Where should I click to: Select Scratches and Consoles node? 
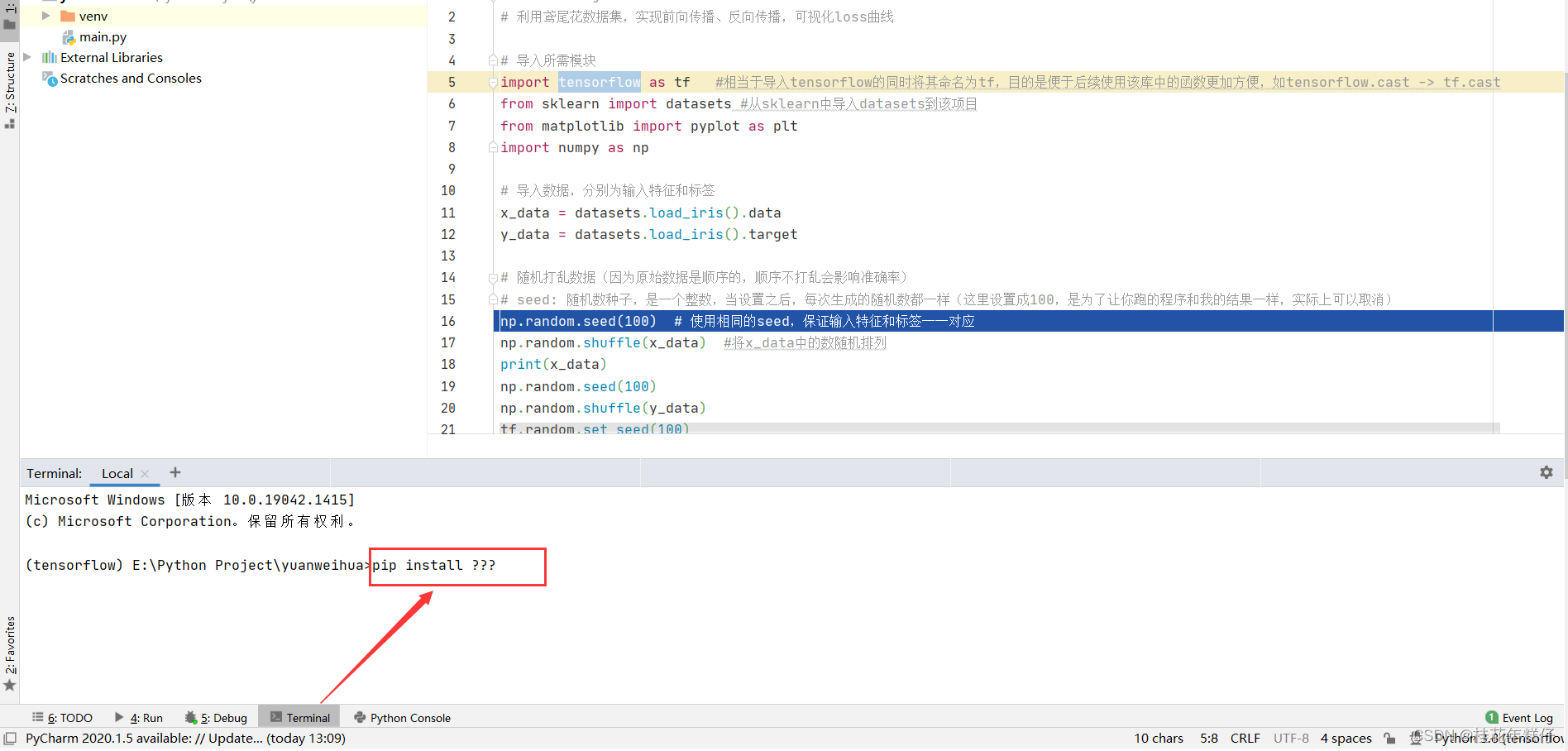click(x=131, y=78)
